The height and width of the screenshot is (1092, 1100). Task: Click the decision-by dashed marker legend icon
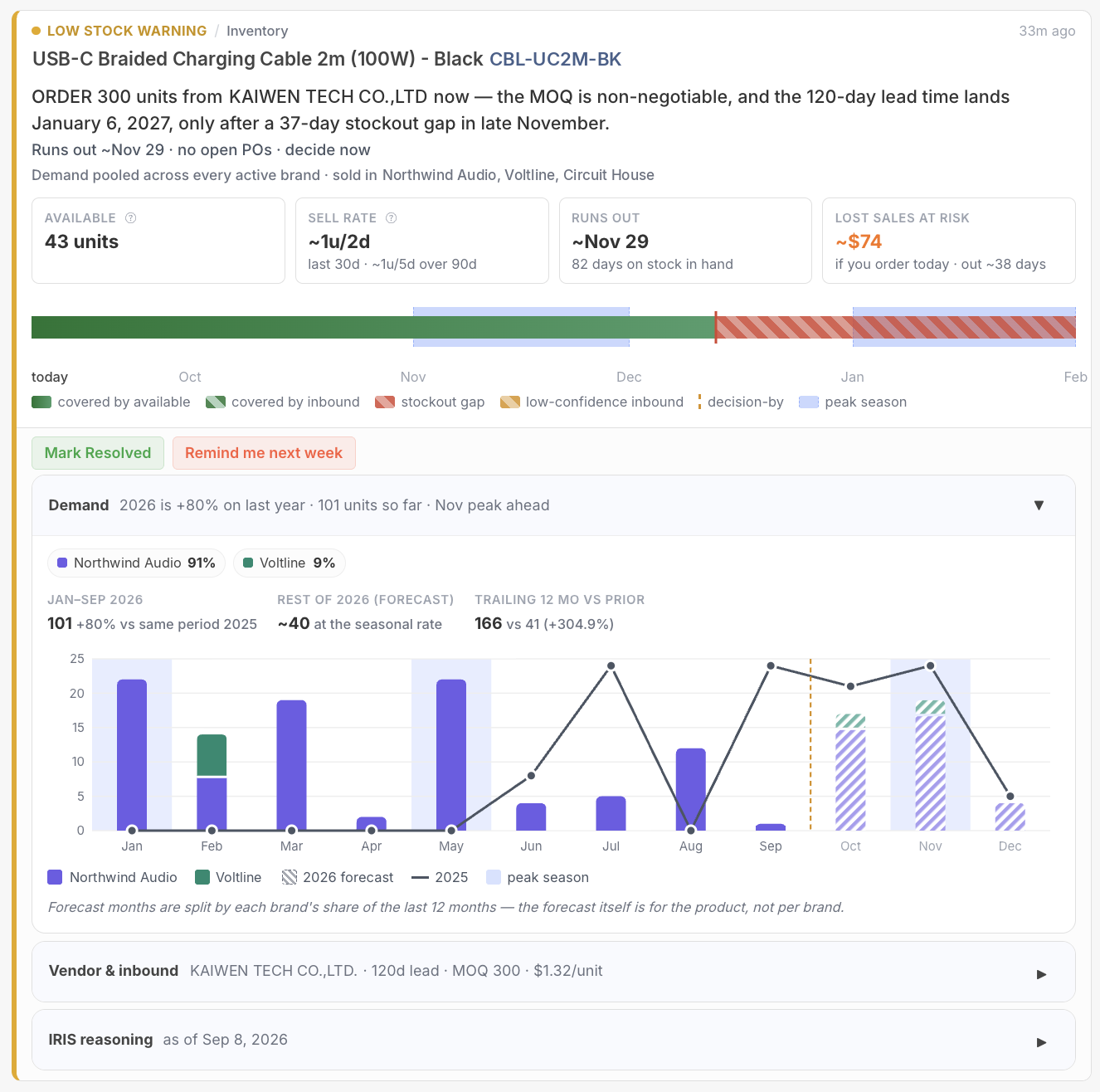pos(699,402)
